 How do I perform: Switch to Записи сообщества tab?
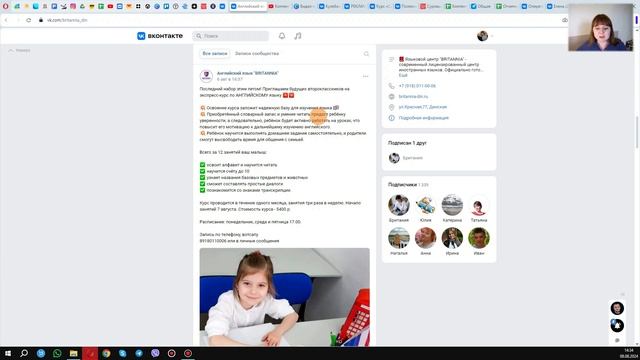(x=257, y=53)
